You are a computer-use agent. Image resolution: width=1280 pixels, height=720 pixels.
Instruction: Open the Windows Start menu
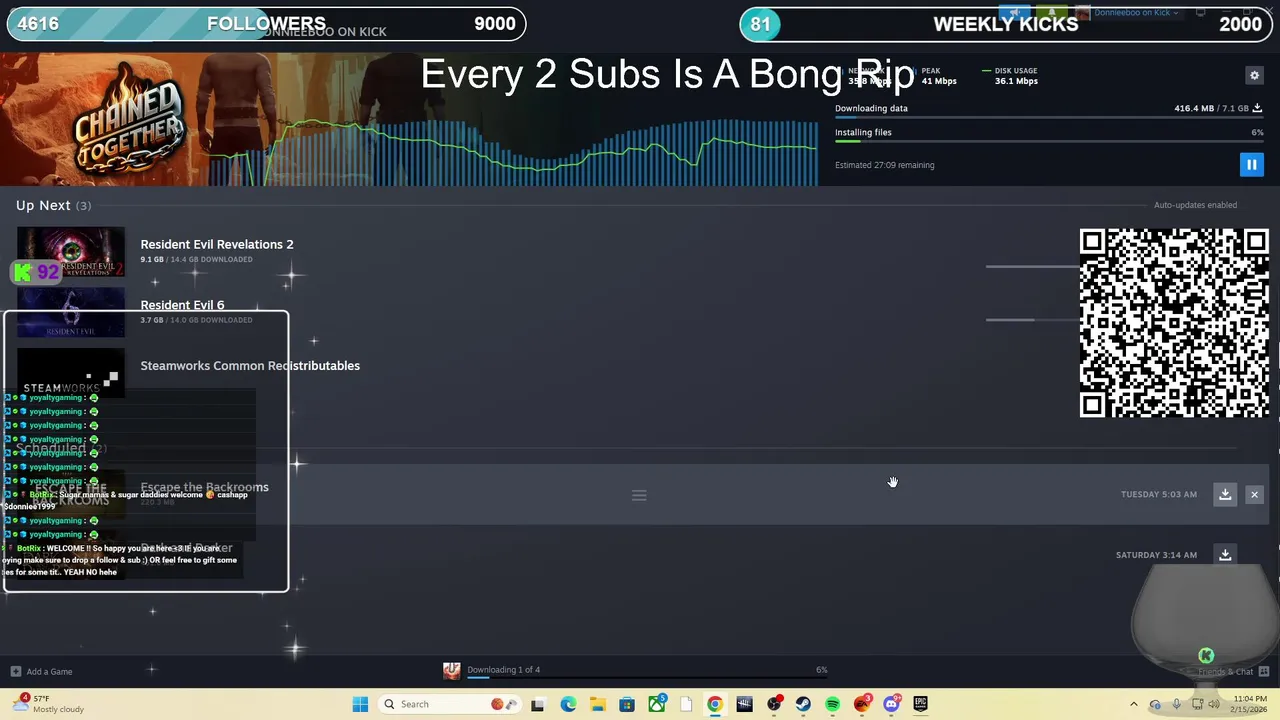coord(360,704)
